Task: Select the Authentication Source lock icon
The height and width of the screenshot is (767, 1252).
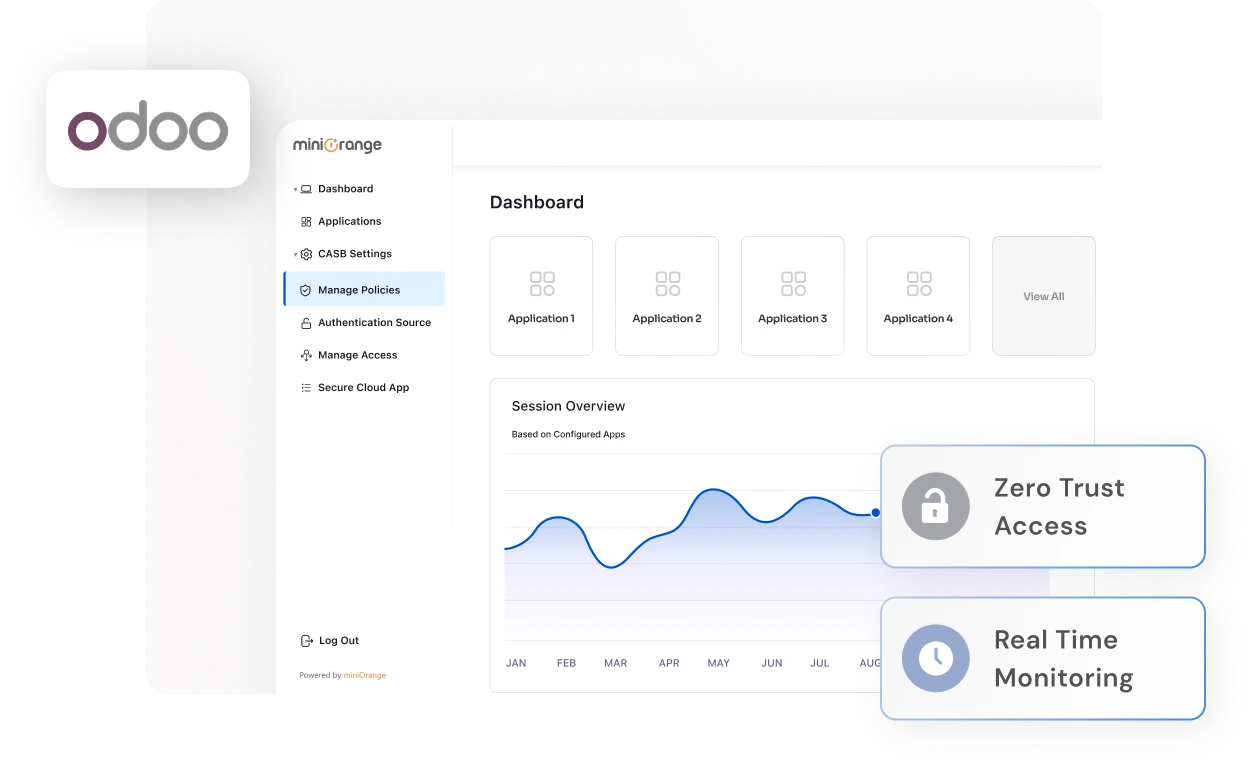Action: tap(306, 322)
